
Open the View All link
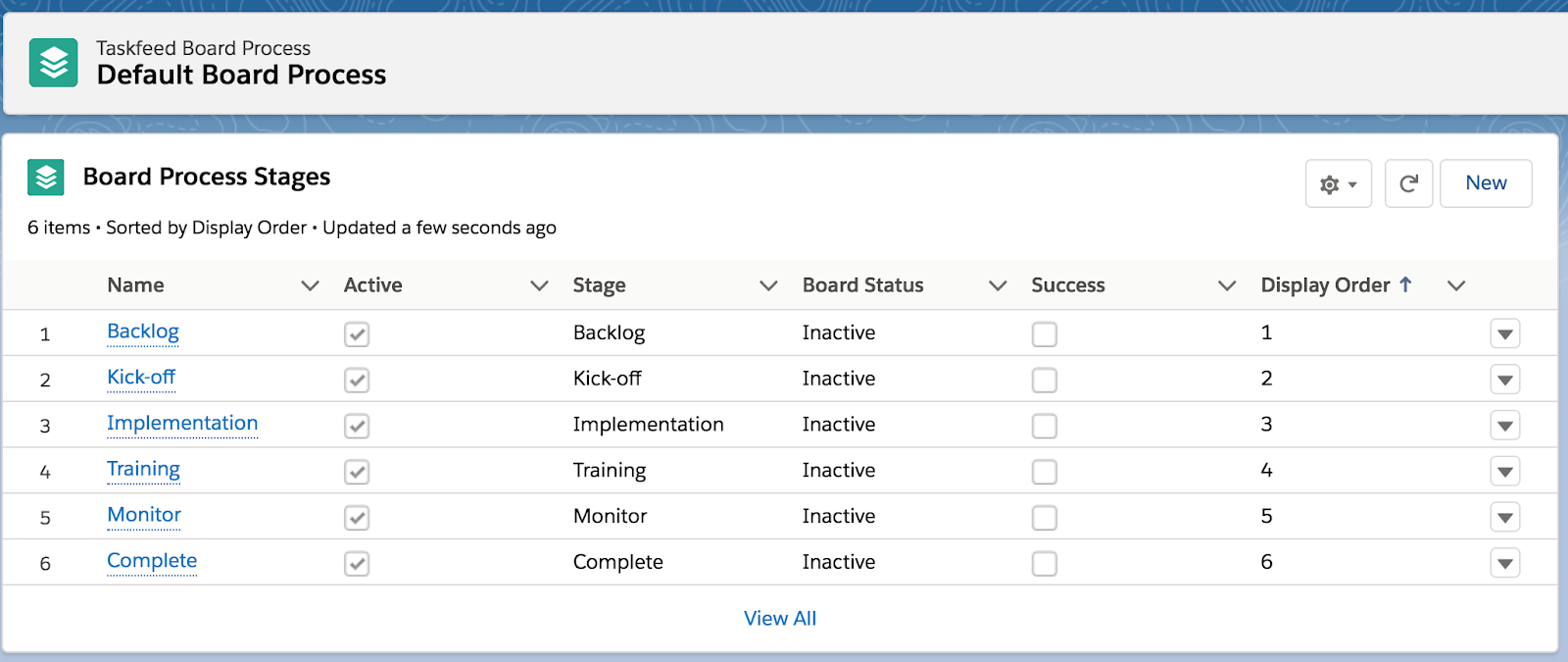coord(779,619)
